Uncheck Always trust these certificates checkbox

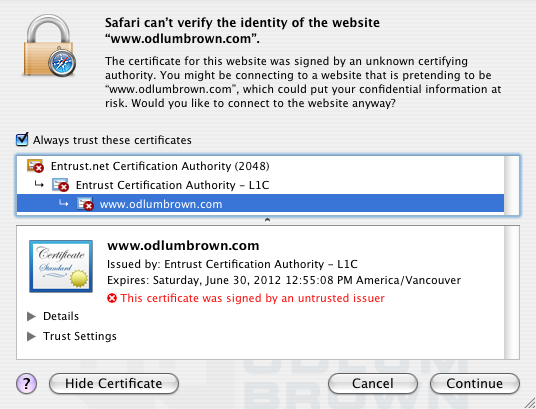tap(22, 140)
